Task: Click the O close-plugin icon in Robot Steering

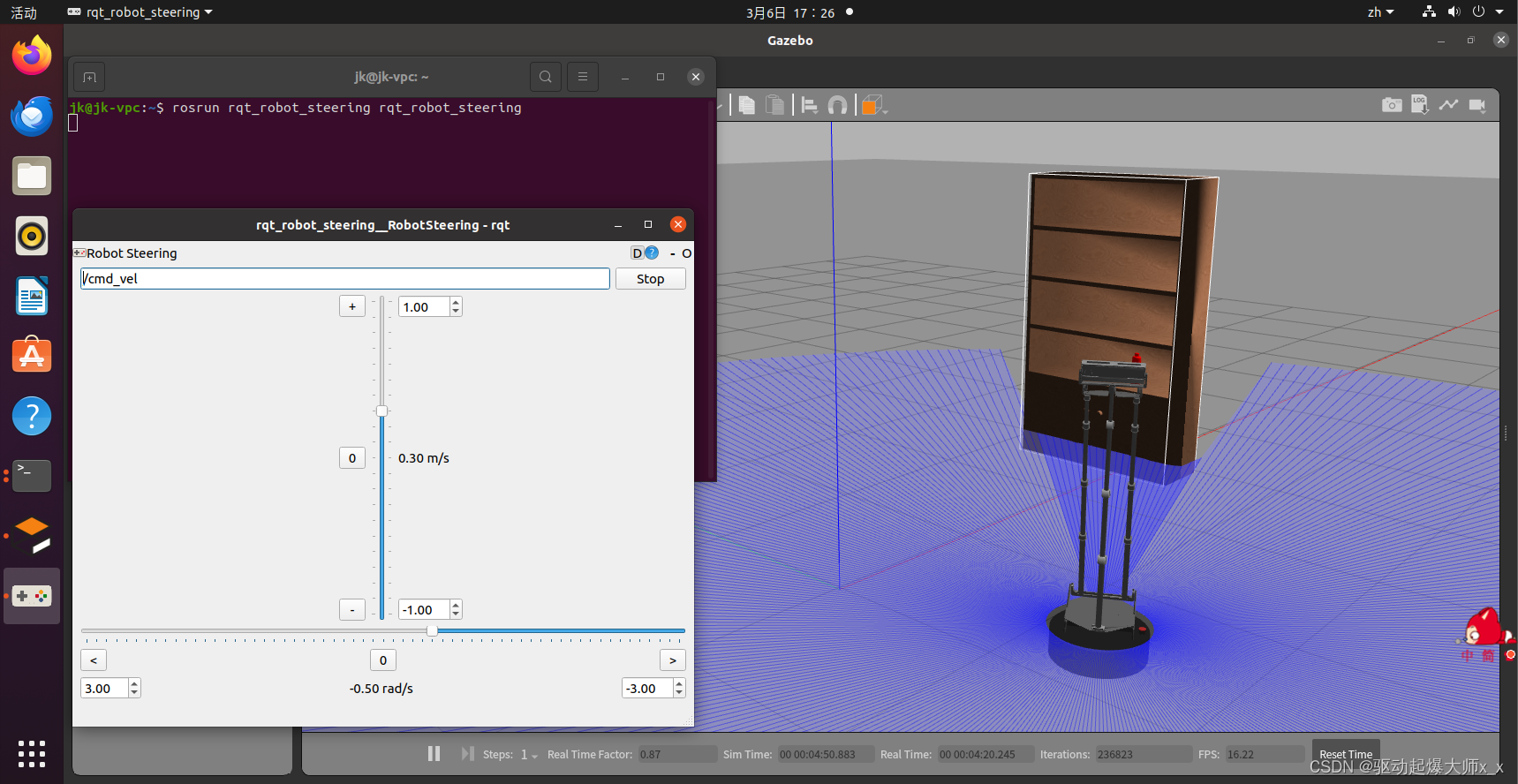Action: coord(687,253)
